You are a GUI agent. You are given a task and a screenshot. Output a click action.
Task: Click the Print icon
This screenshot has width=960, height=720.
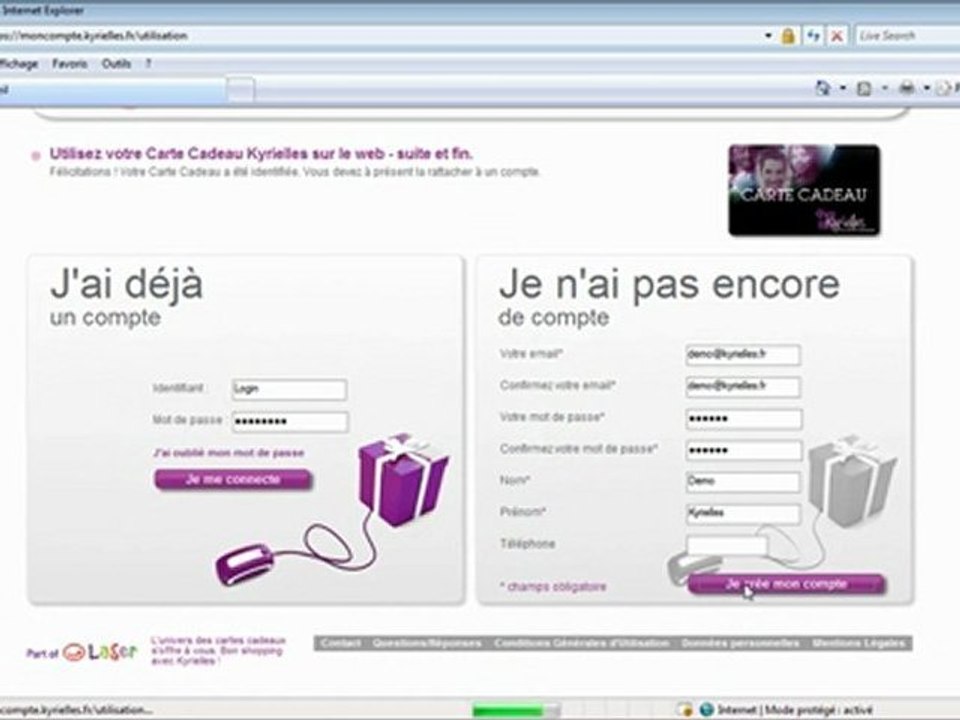coord(907,89)
